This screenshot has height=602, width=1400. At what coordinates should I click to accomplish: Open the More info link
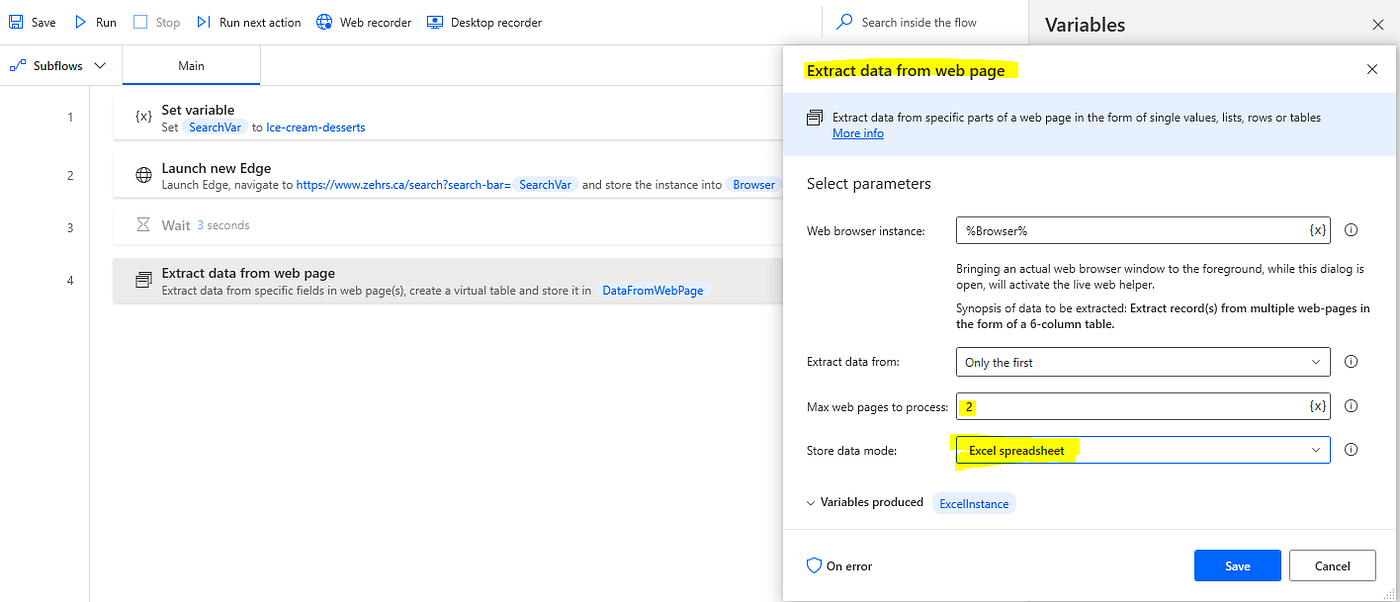coord(858,132)
